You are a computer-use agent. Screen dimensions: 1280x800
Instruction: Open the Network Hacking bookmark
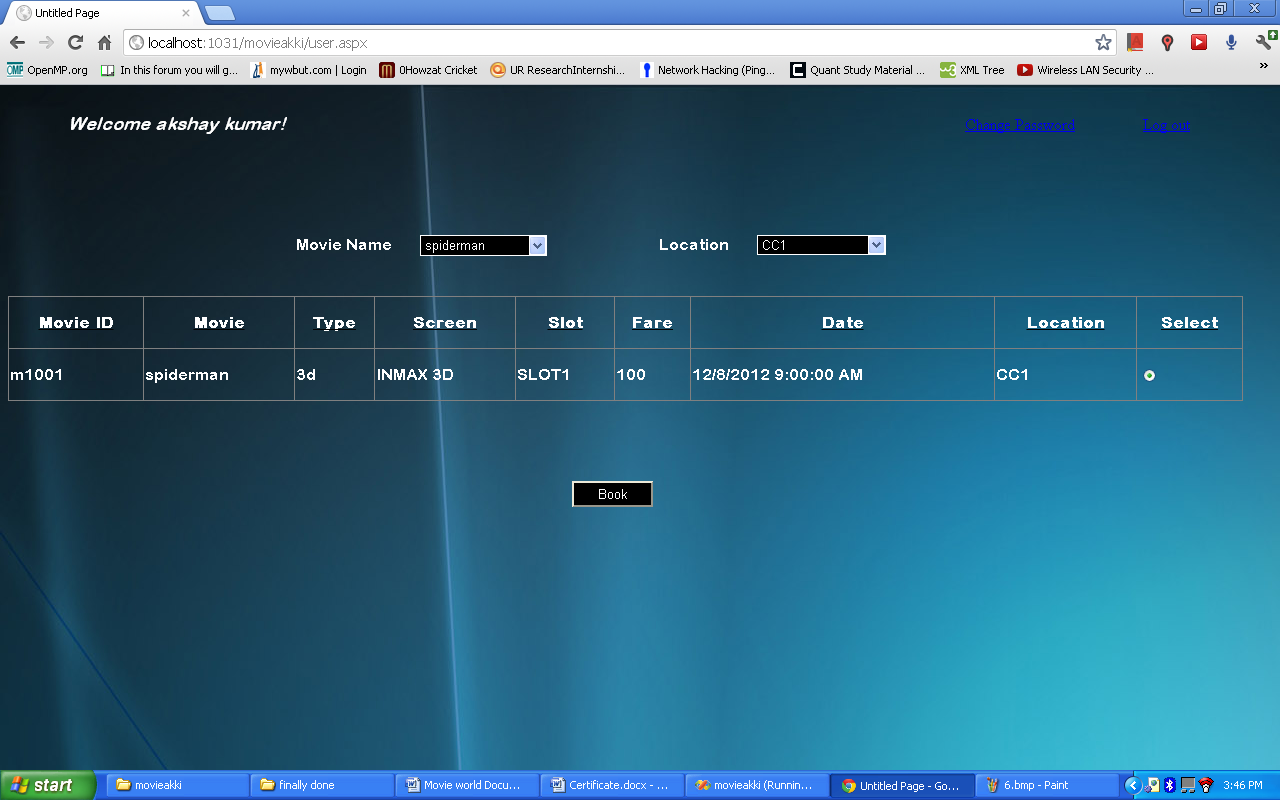click(707, 70)
